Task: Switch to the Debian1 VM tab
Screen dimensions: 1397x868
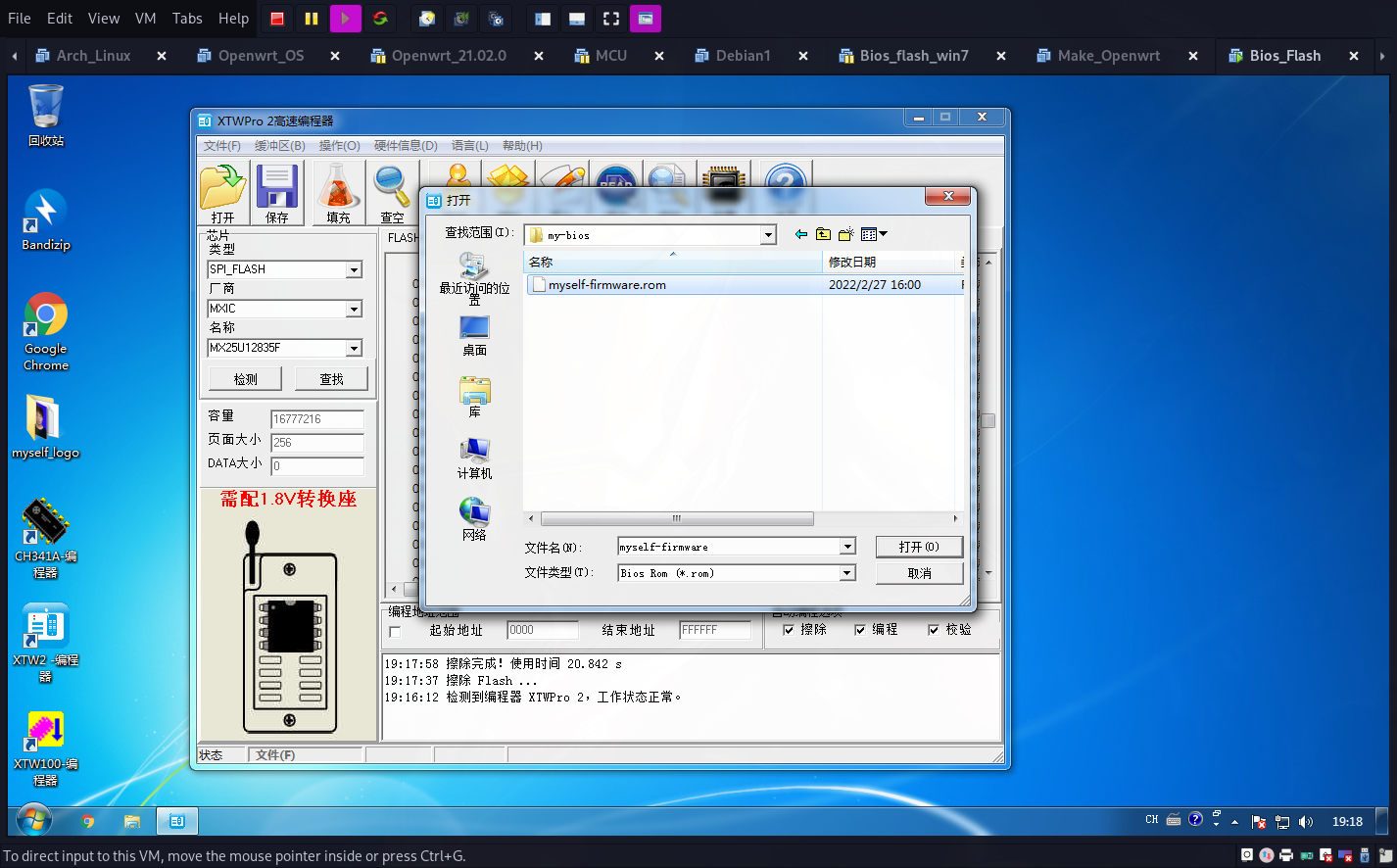Action: (743, 56)
